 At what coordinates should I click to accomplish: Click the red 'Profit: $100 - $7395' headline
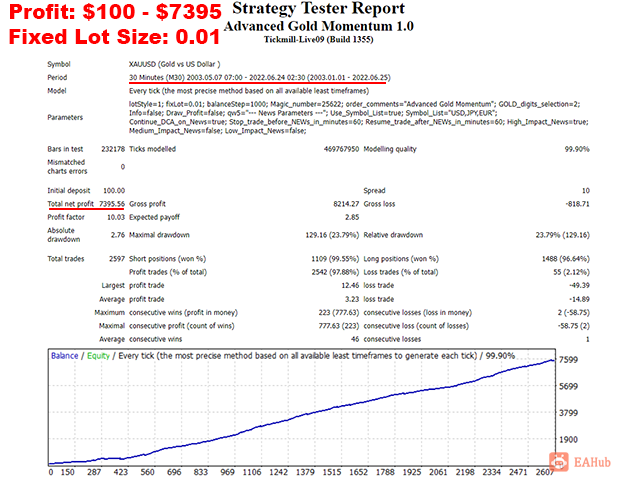[x=115, y=11]
